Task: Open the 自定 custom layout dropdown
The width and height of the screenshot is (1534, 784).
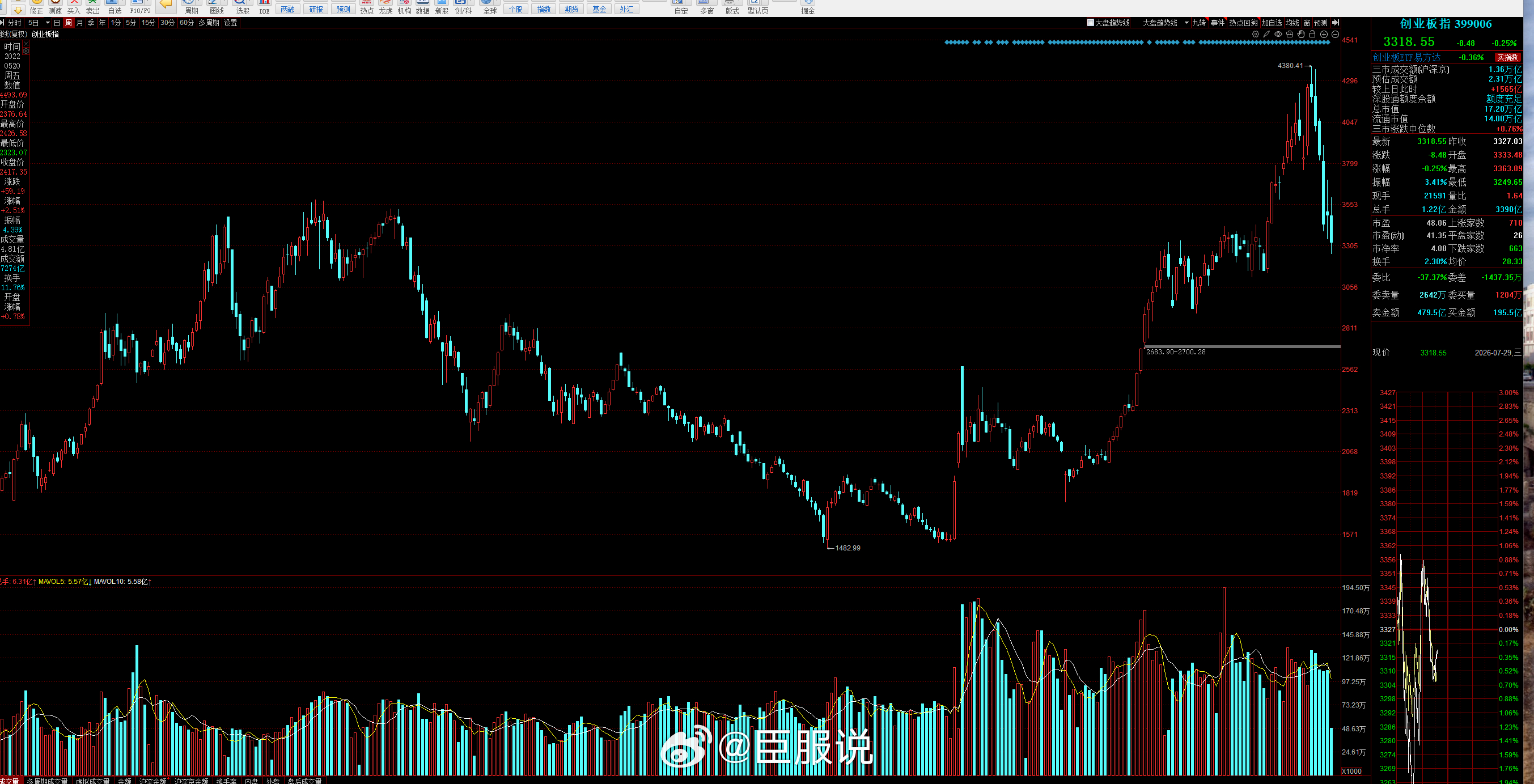Action: coord(681,7)
